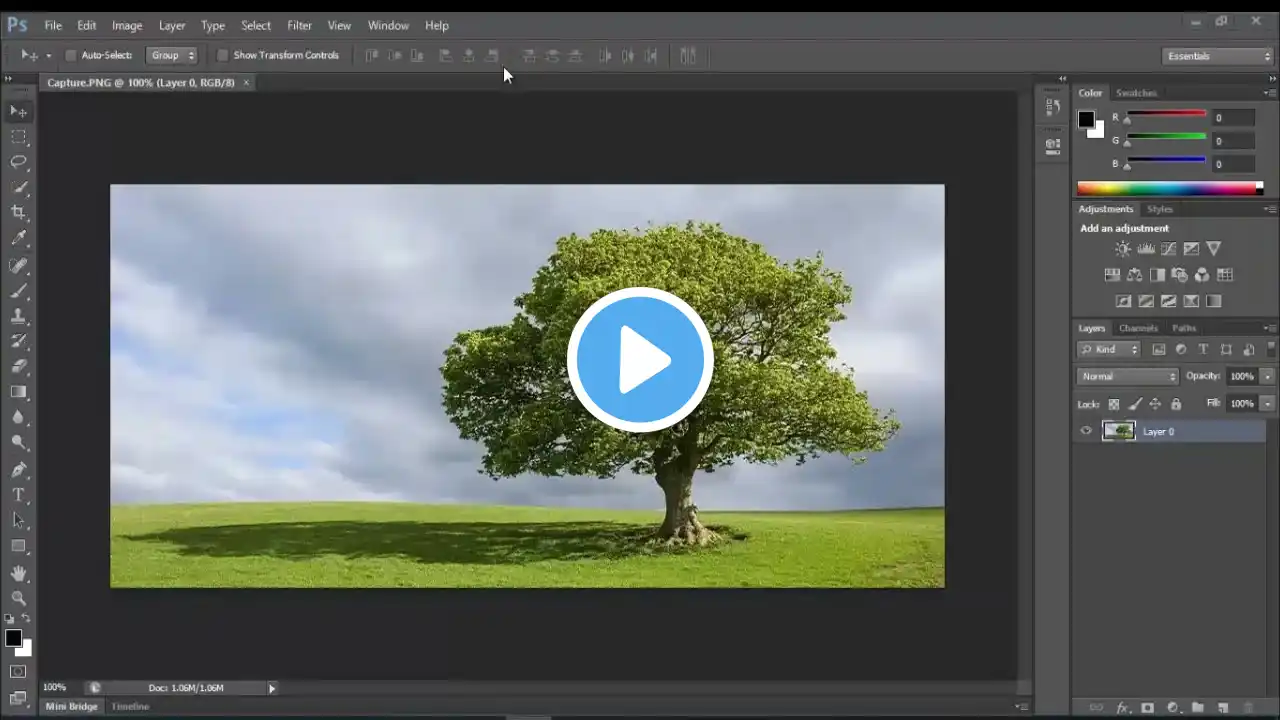Switch to the Channels tab
1280x720 pixels.
coord(1138,328)
